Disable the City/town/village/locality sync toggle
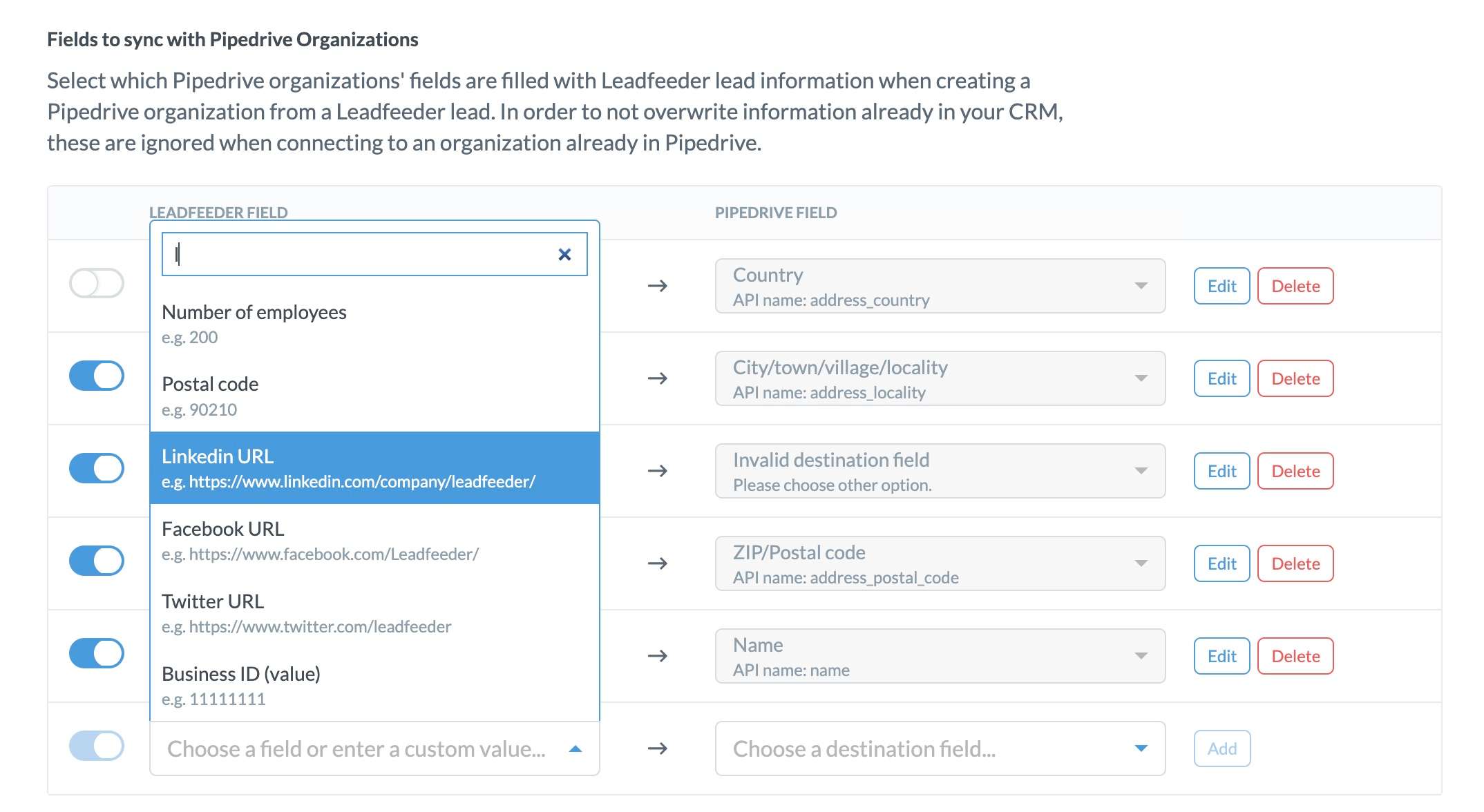The height and width of the screenshot is (812, 1484). (x=97, y=376)
